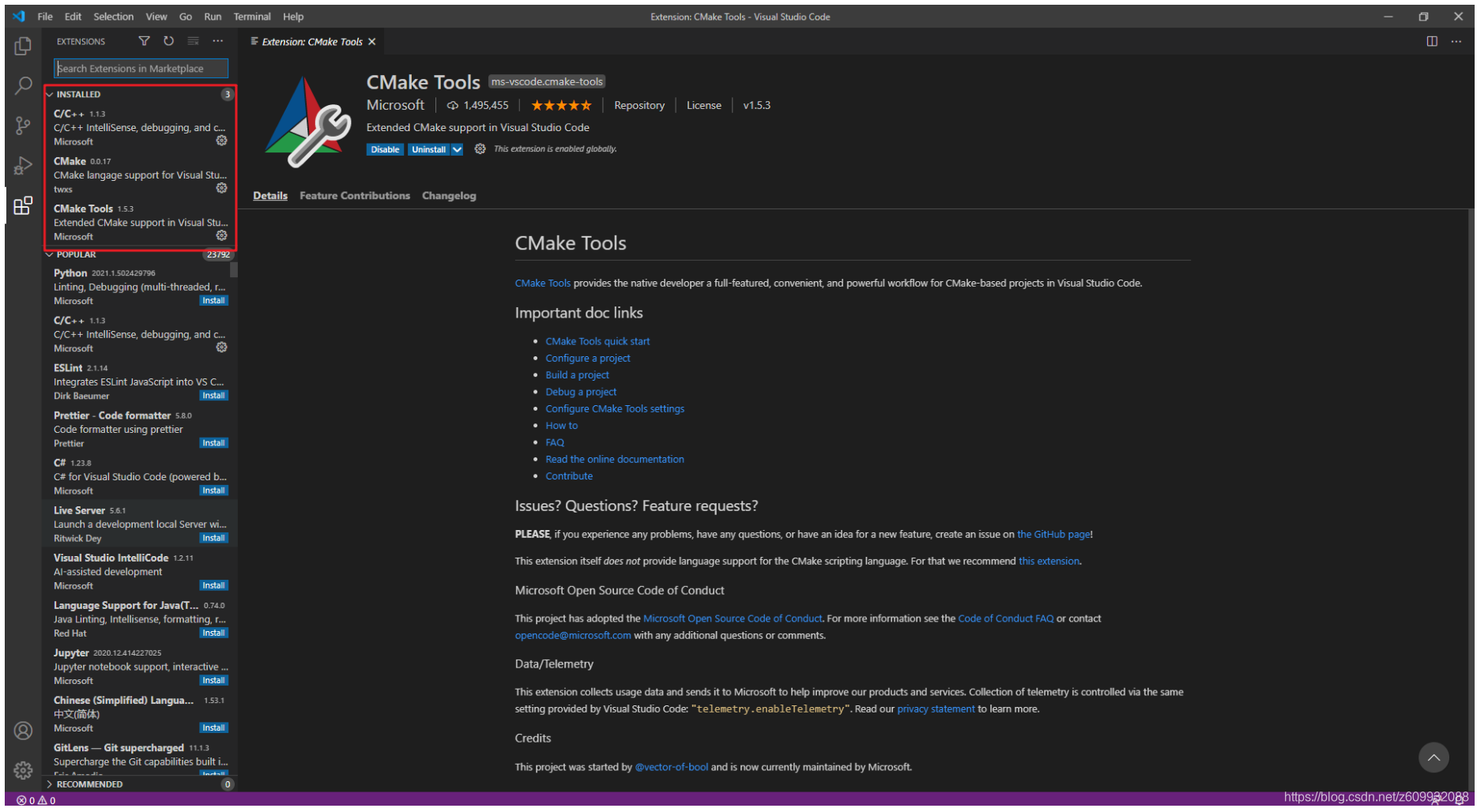The width and height of the screenshot is (1477, 812).
Task: Click the gear icon next to Uninstall button
Action: point(480,148)
